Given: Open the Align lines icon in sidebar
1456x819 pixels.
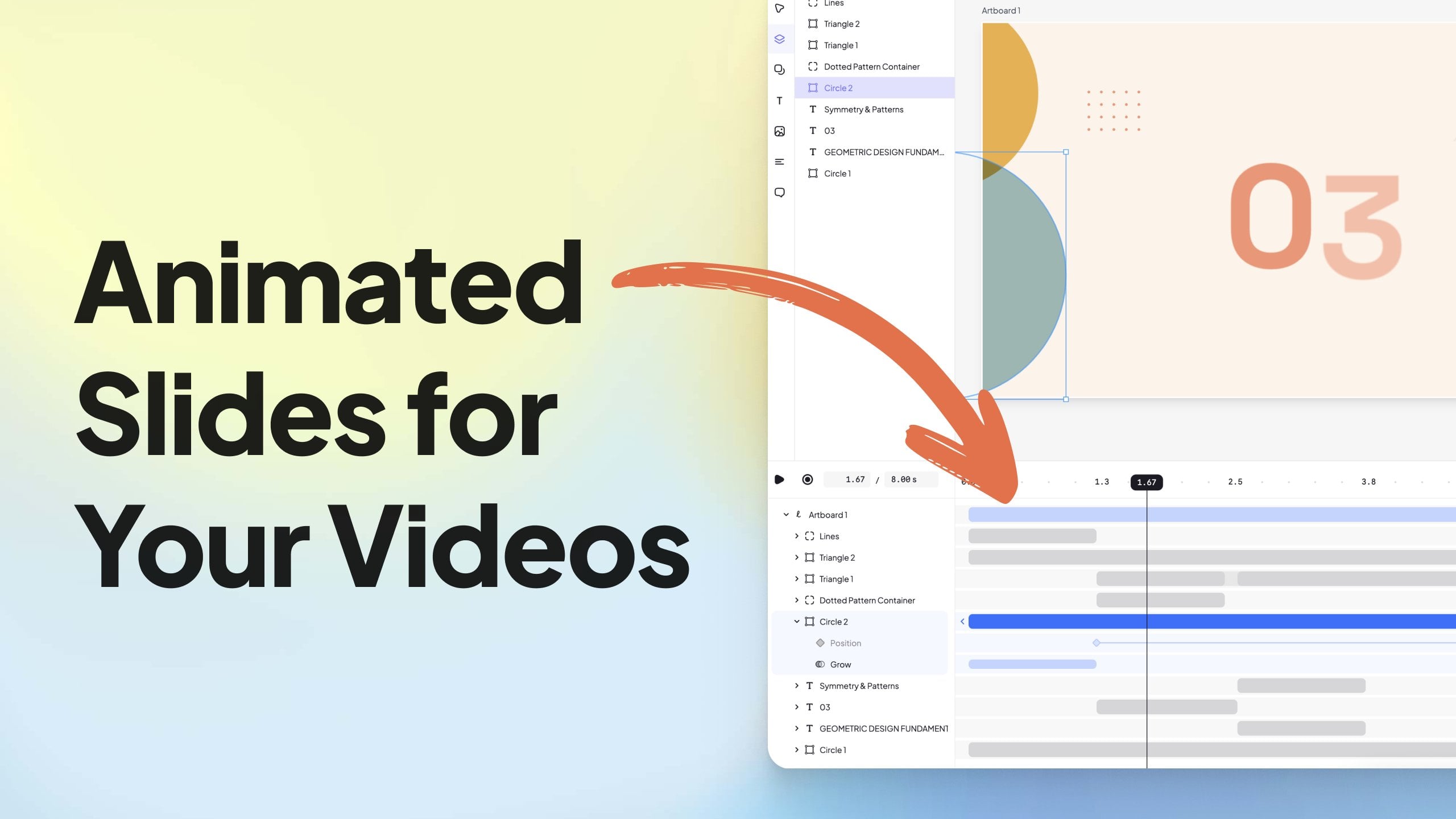Looking at the screenshot, I should [x=780, y=162].
